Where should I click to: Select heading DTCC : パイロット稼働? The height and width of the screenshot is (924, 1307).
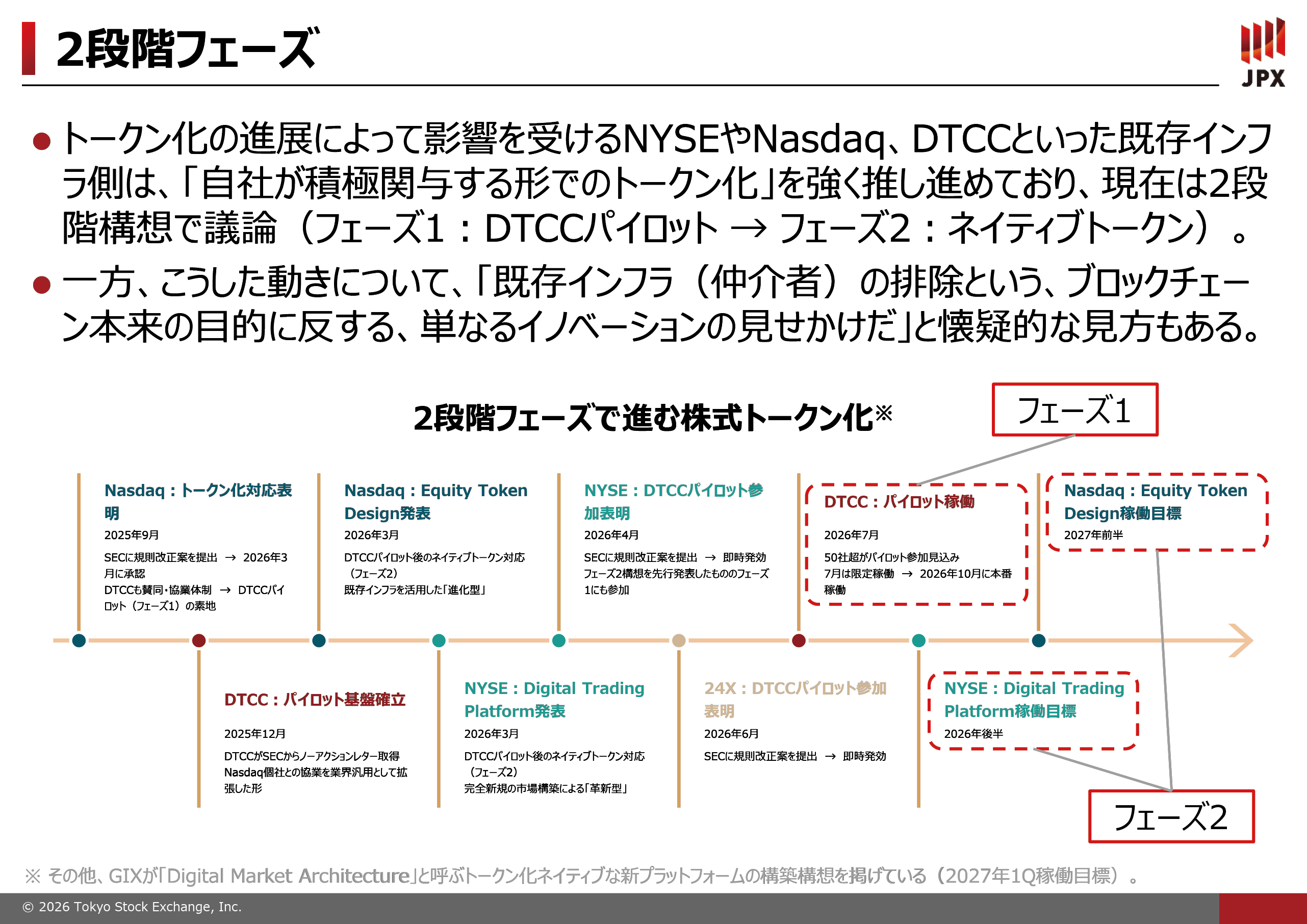coord(900,502)
